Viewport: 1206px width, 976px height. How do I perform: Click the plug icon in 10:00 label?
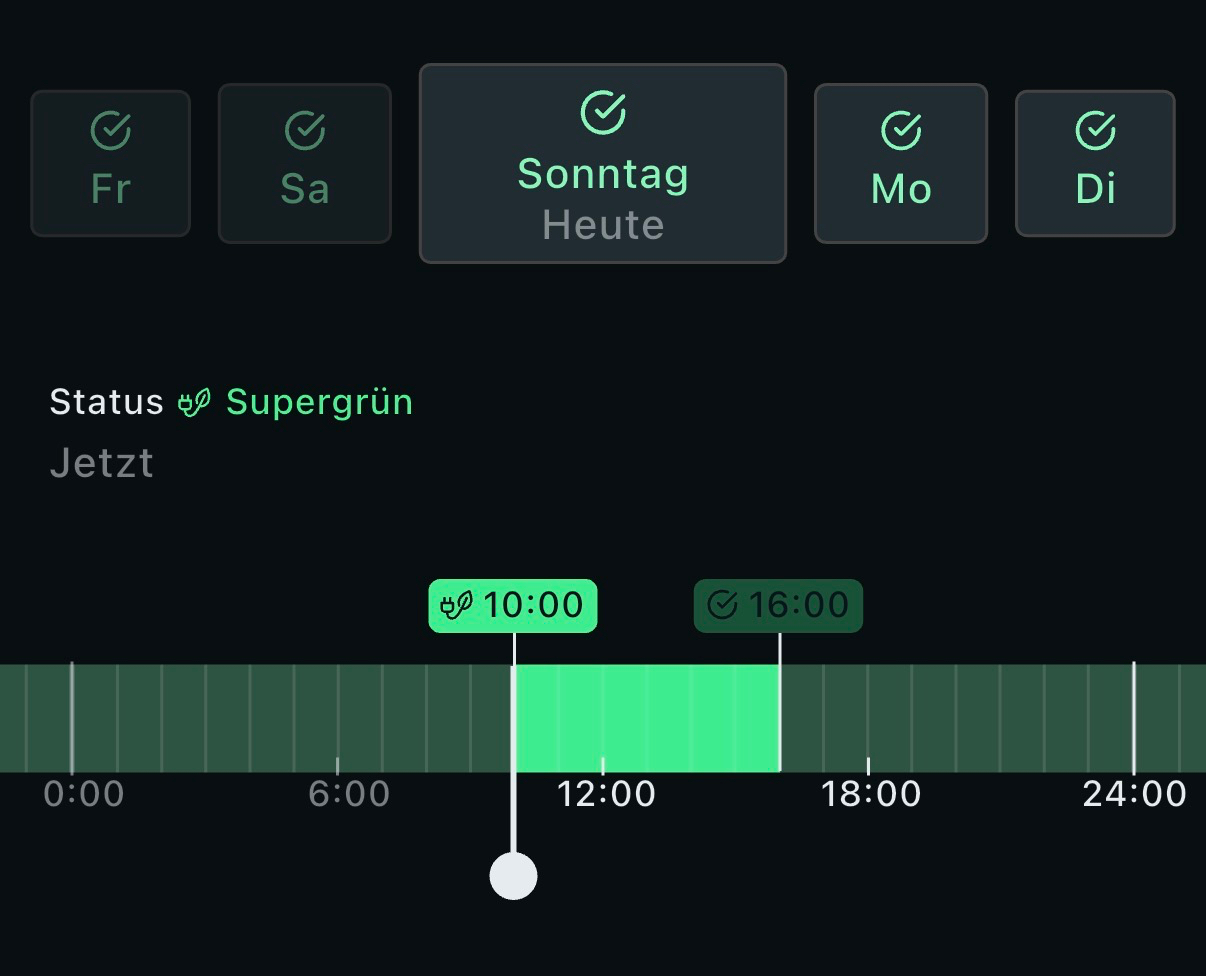pyautogui.click(x=457, y=606)
